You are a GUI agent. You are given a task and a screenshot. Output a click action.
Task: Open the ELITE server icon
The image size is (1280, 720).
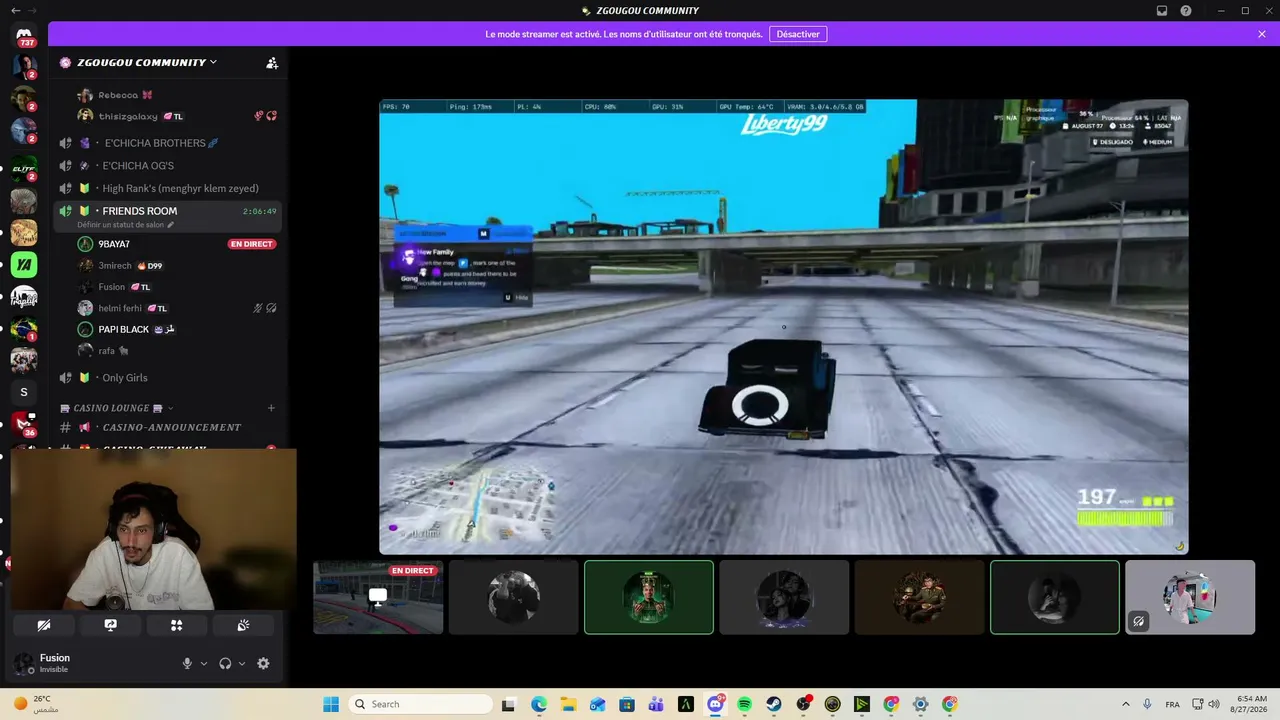pyautogui.click(x=24, y=168)
